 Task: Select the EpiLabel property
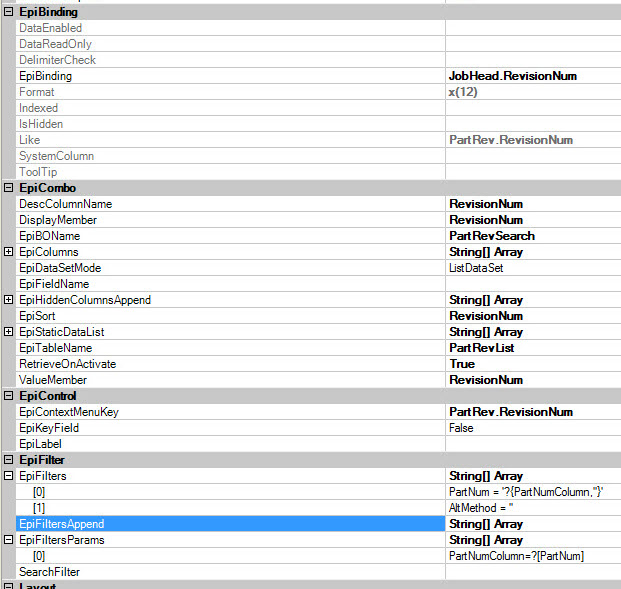pos(230,444)
